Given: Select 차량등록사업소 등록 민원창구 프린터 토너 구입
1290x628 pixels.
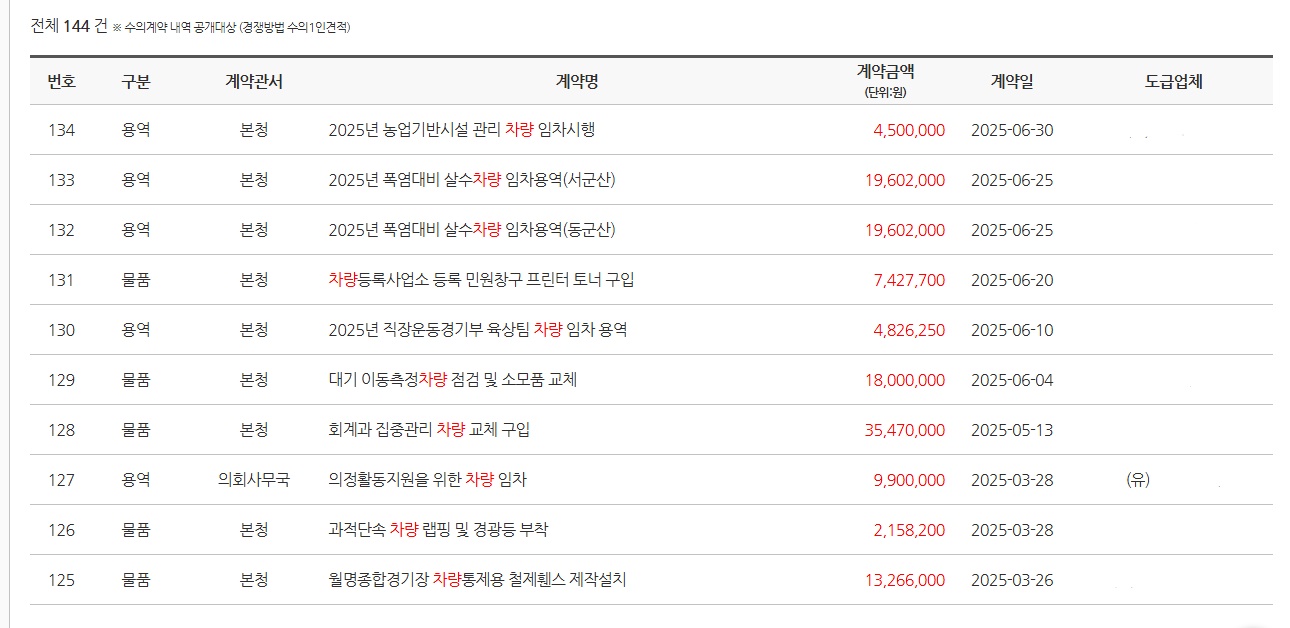Looking at the screenshot, I should [481, 280].
